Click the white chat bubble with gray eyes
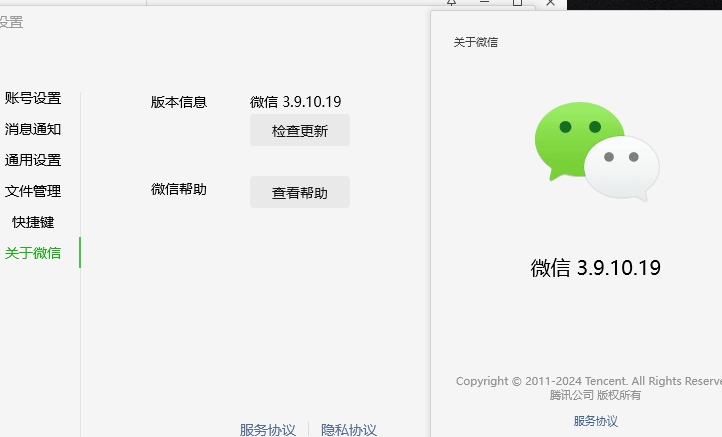The image size is (722, 437). 622,168
